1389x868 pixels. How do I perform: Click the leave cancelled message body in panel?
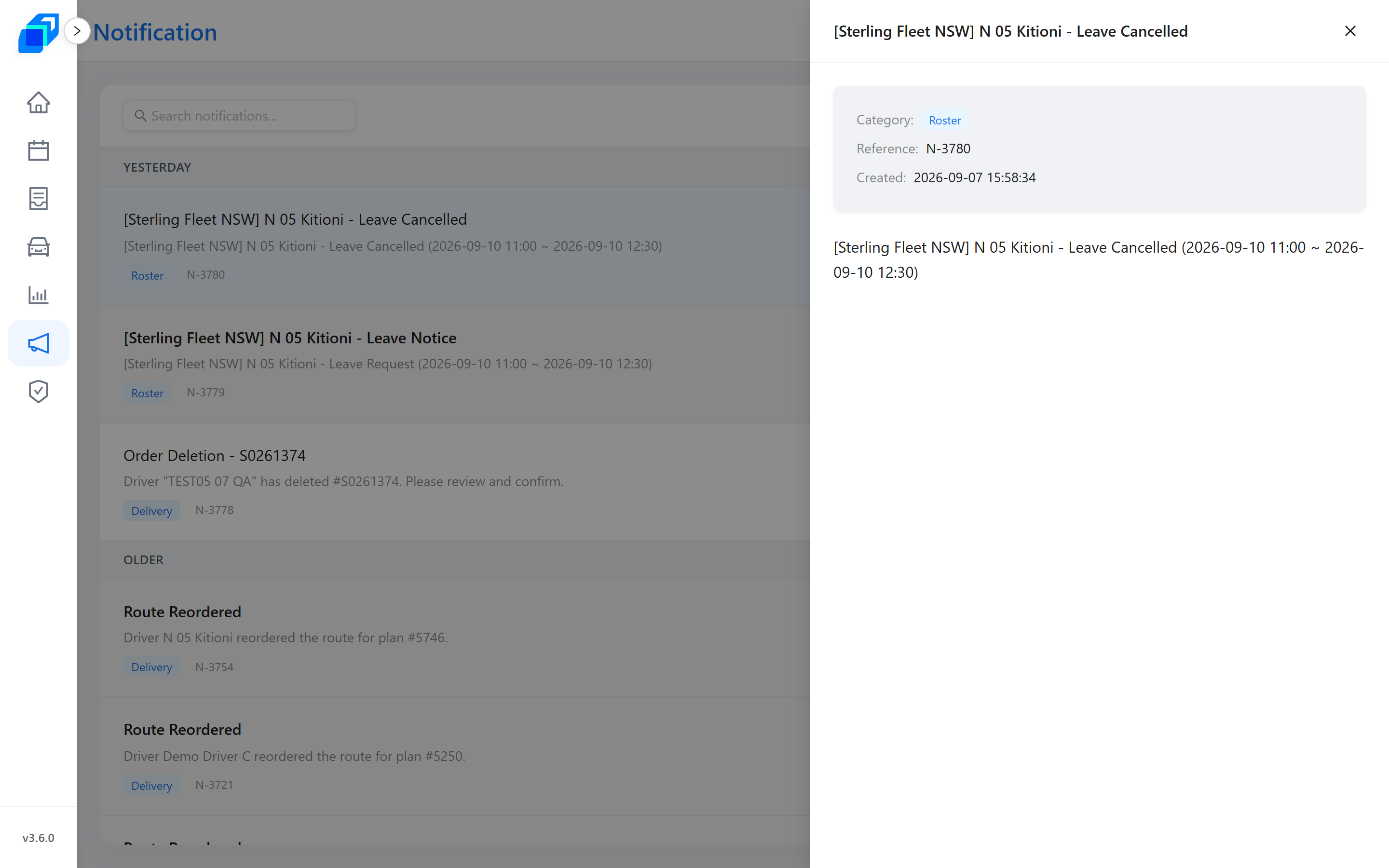pyautogui.click(x=1099, y=259)
